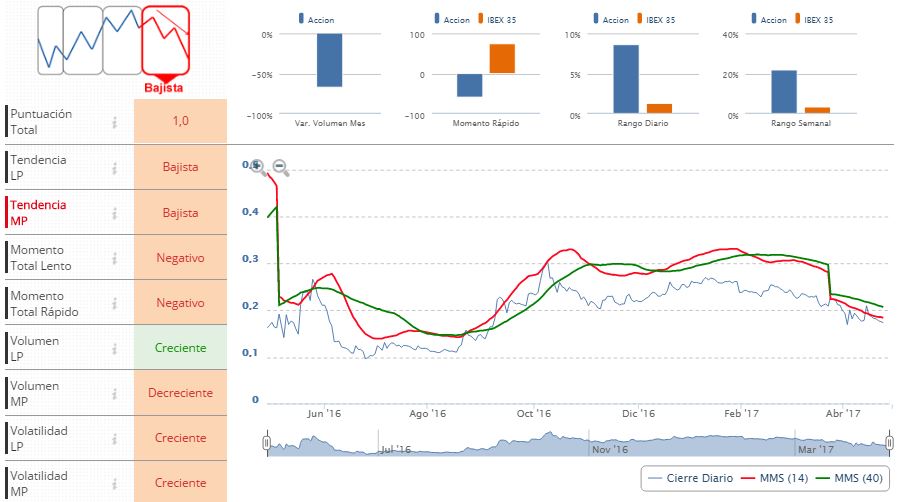Click the zoom-in magnifier on the chart
The image size is (902, 502).
[258, 168]
